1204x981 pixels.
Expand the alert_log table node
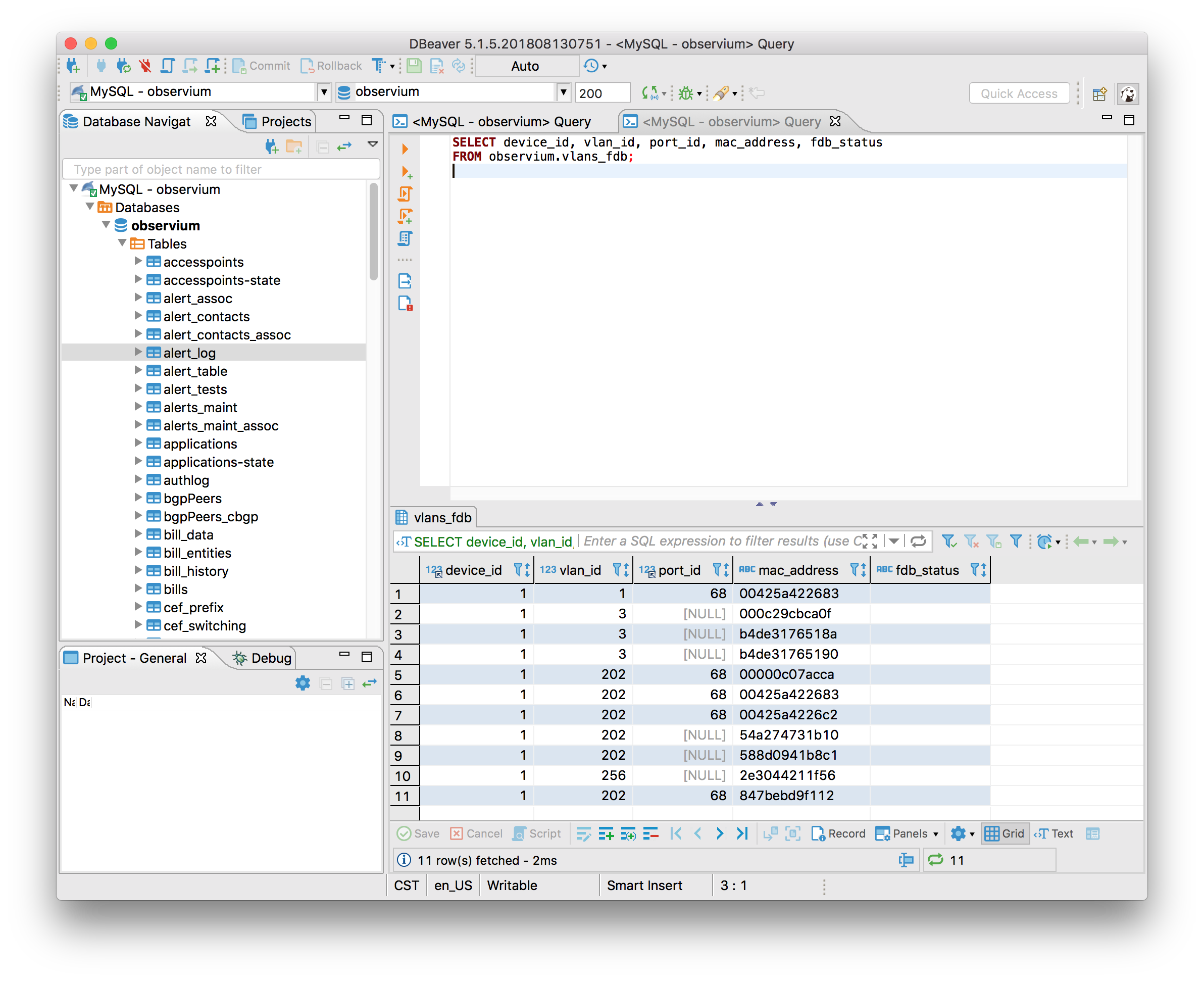[138, 352]
